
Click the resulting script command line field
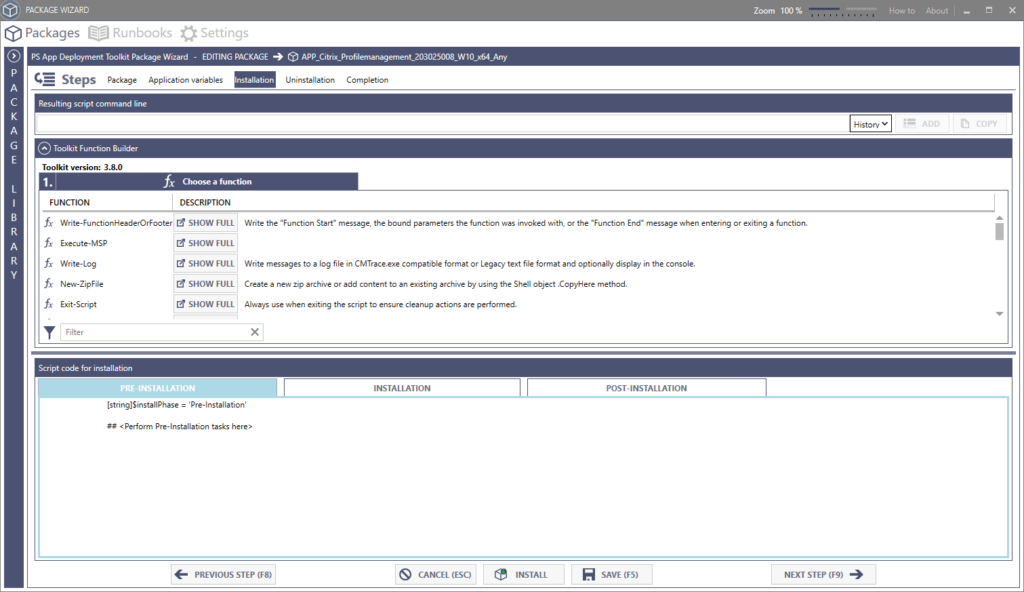click(x=442, y=123)
